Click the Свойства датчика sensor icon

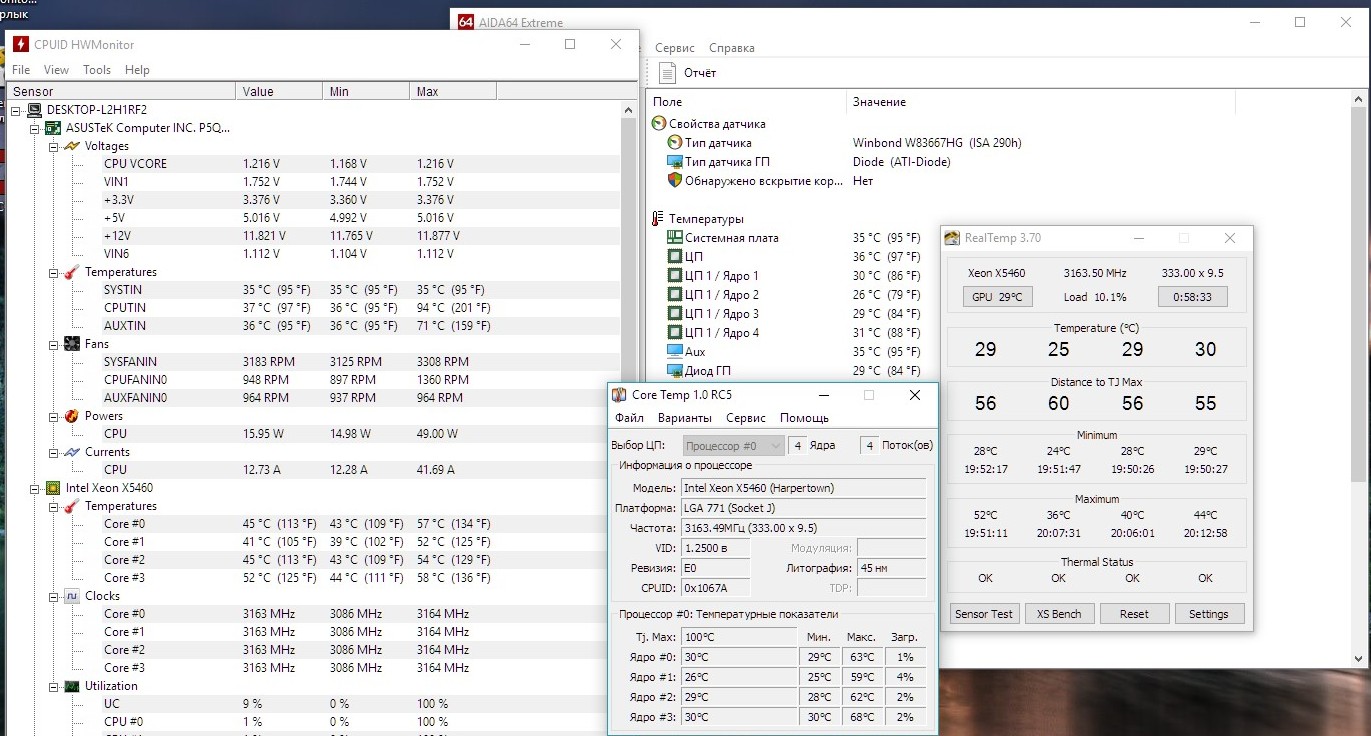[x=659, y=124]
